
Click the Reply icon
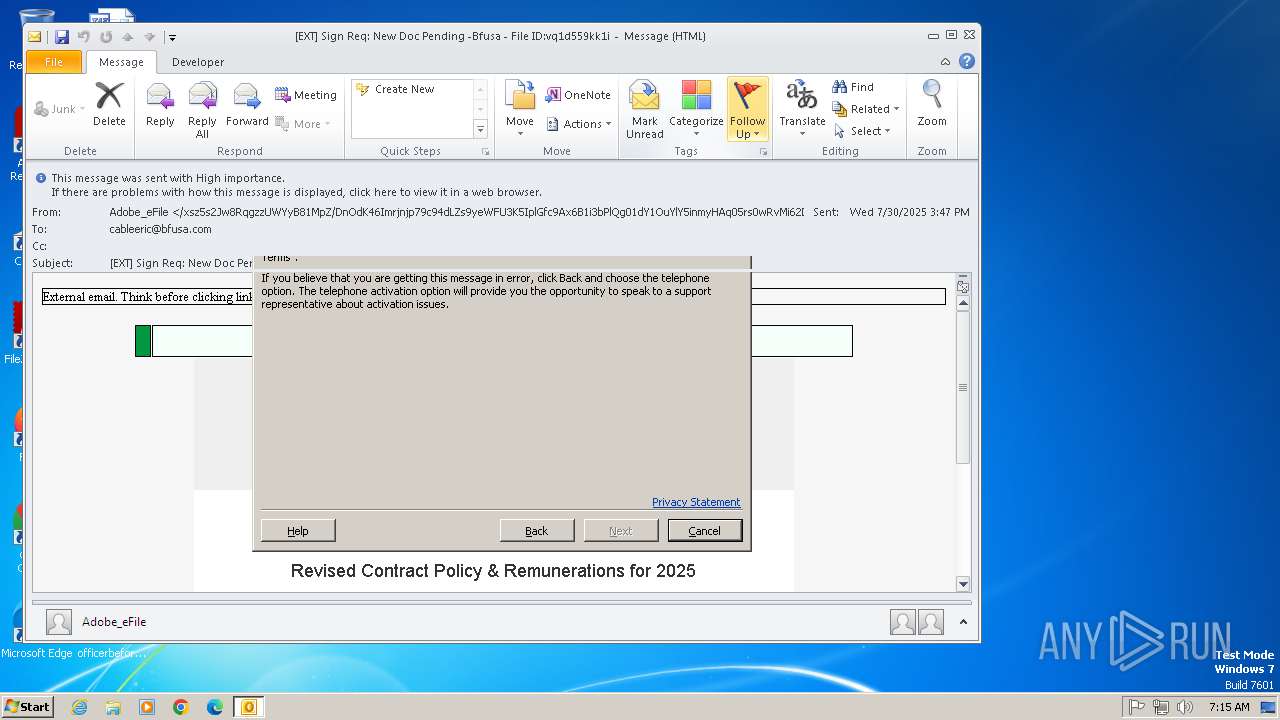[160, 105]
